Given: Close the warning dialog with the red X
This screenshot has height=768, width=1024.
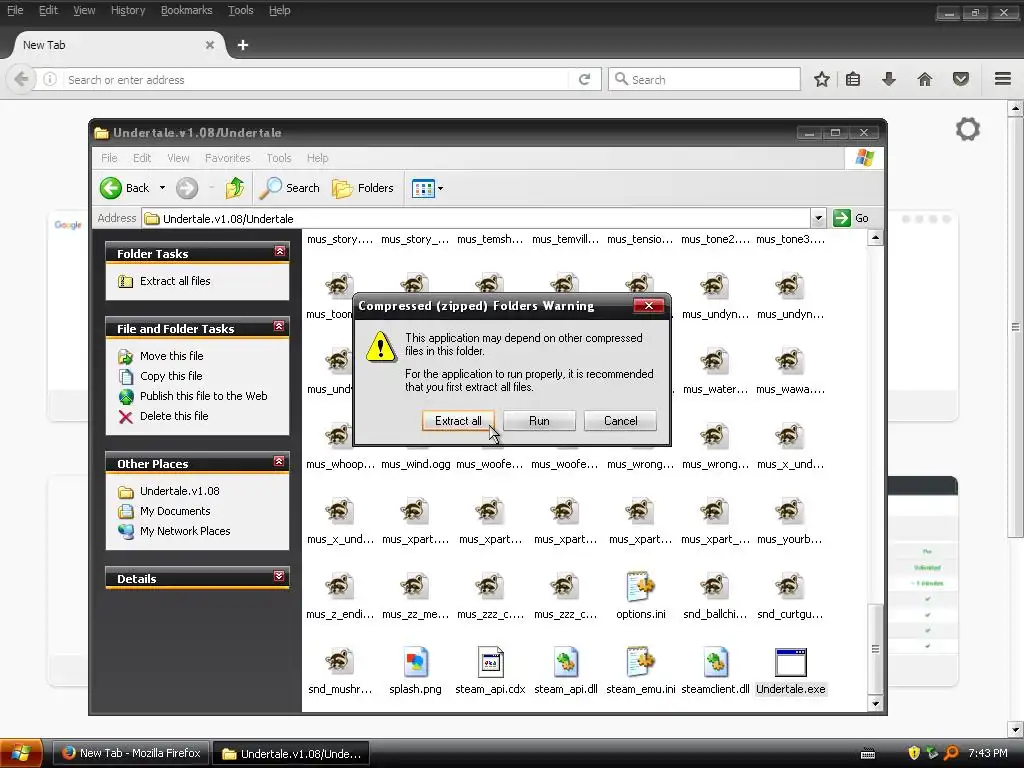Looking at the screenshot, I should [x=648, y=306].
